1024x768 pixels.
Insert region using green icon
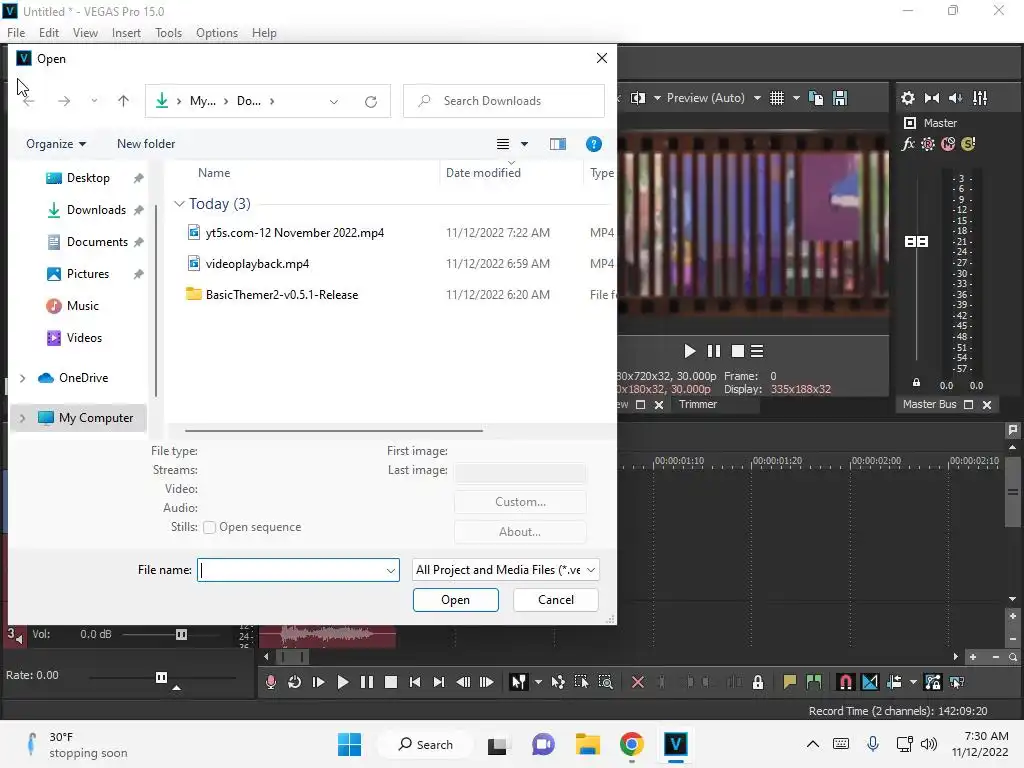(x=814, y=682)
